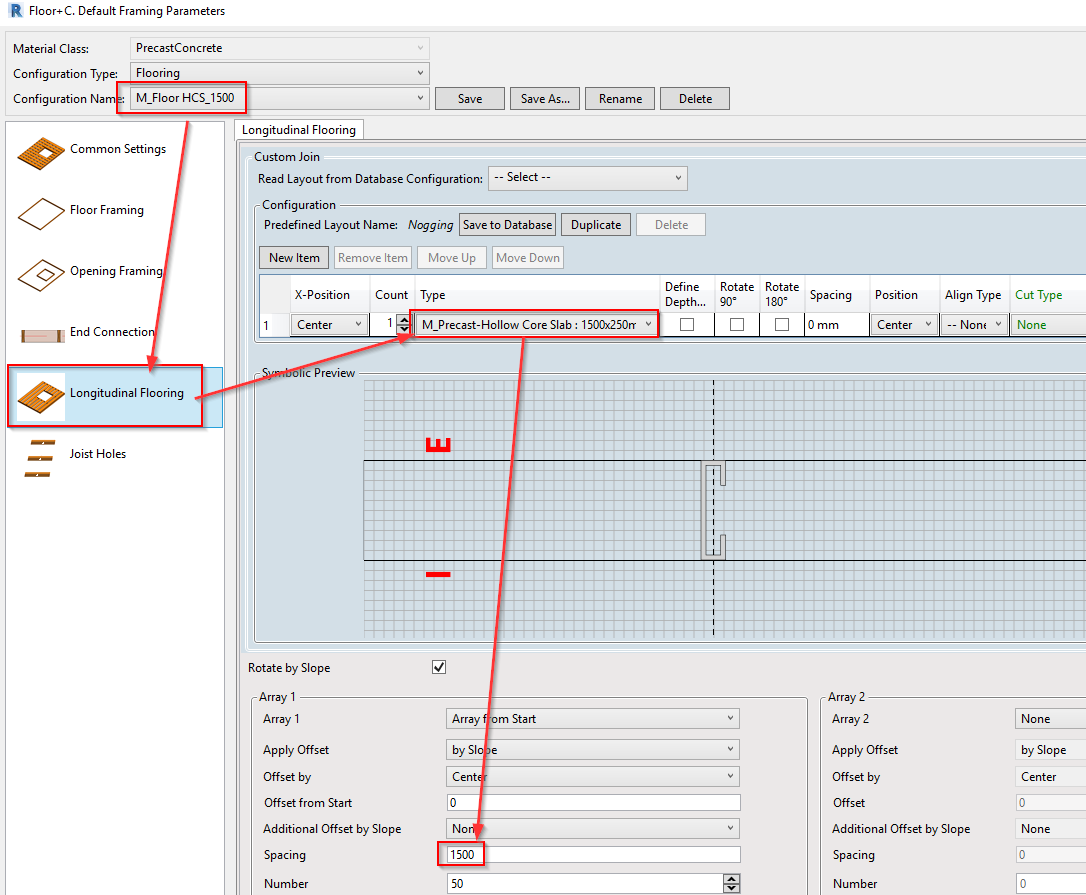Click the Joist Holes icon

(x=40, y=458)
